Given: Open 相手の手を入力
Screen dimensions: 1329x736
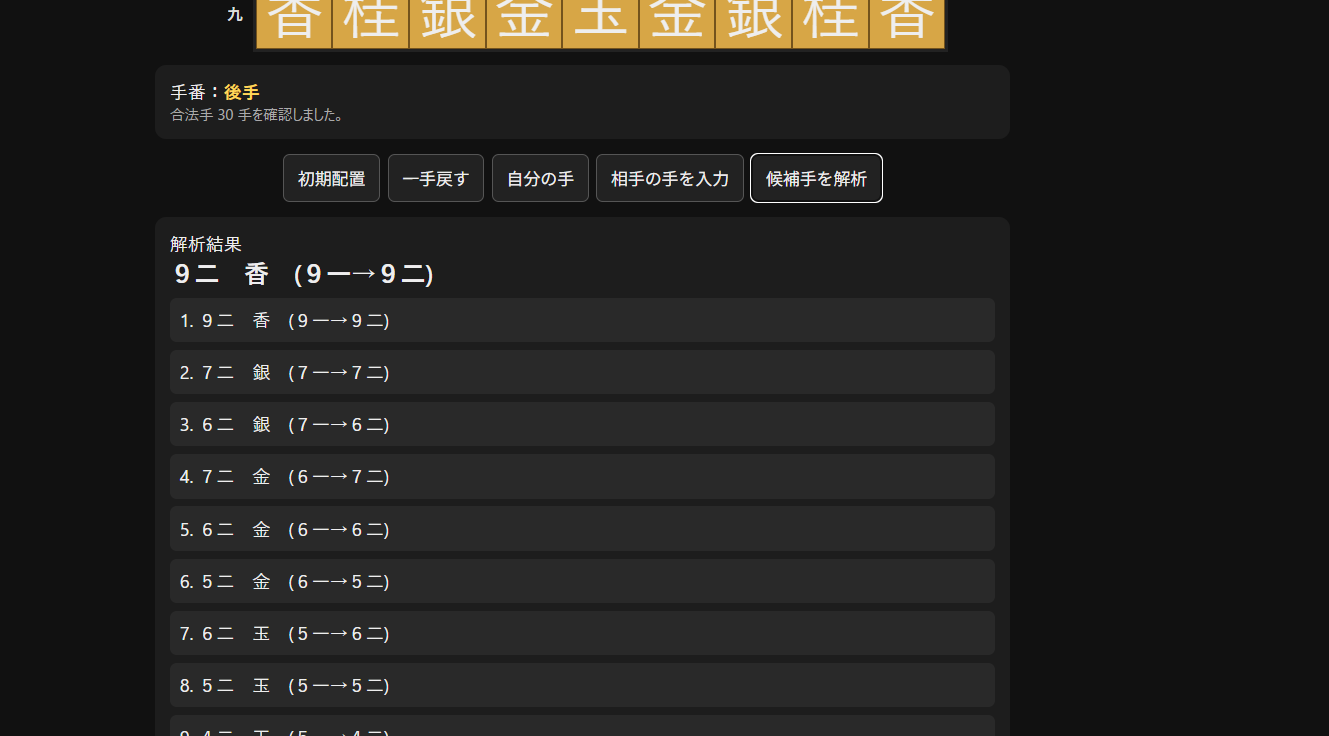Looking at the screenshot, I should click(670, 178).
